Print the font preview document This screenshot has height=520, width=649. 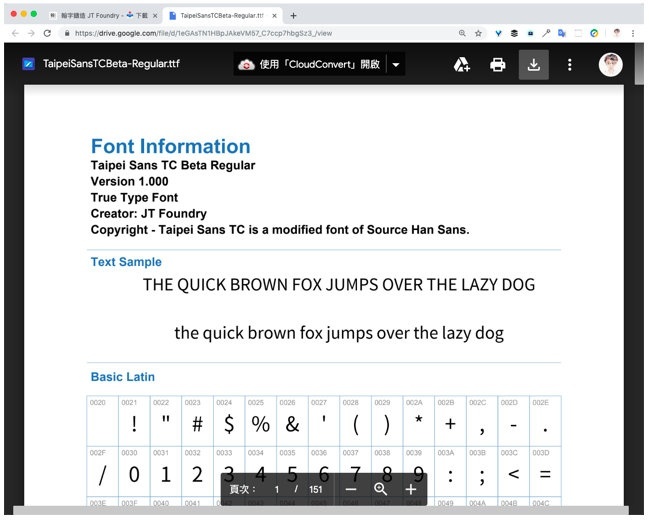click(498, 65)
